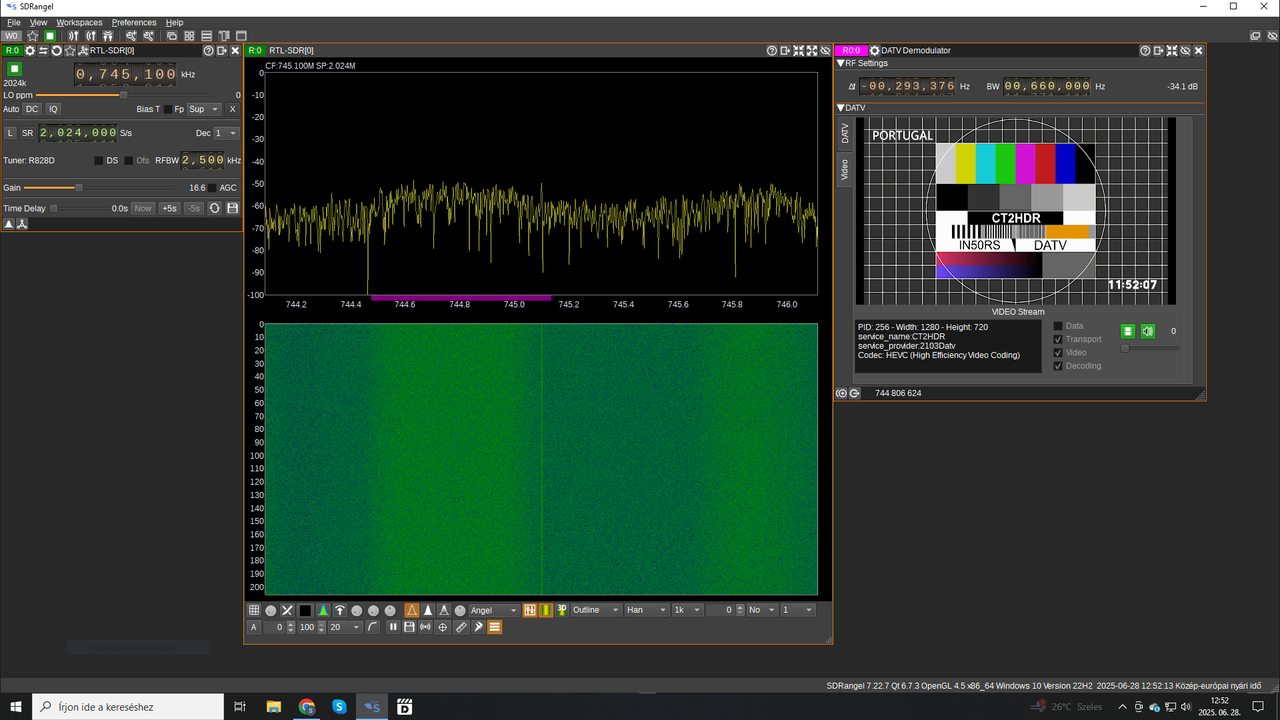The image size is (1280, 720).
Task: Save spectrum data with disk icon
Action: point(409,627)
